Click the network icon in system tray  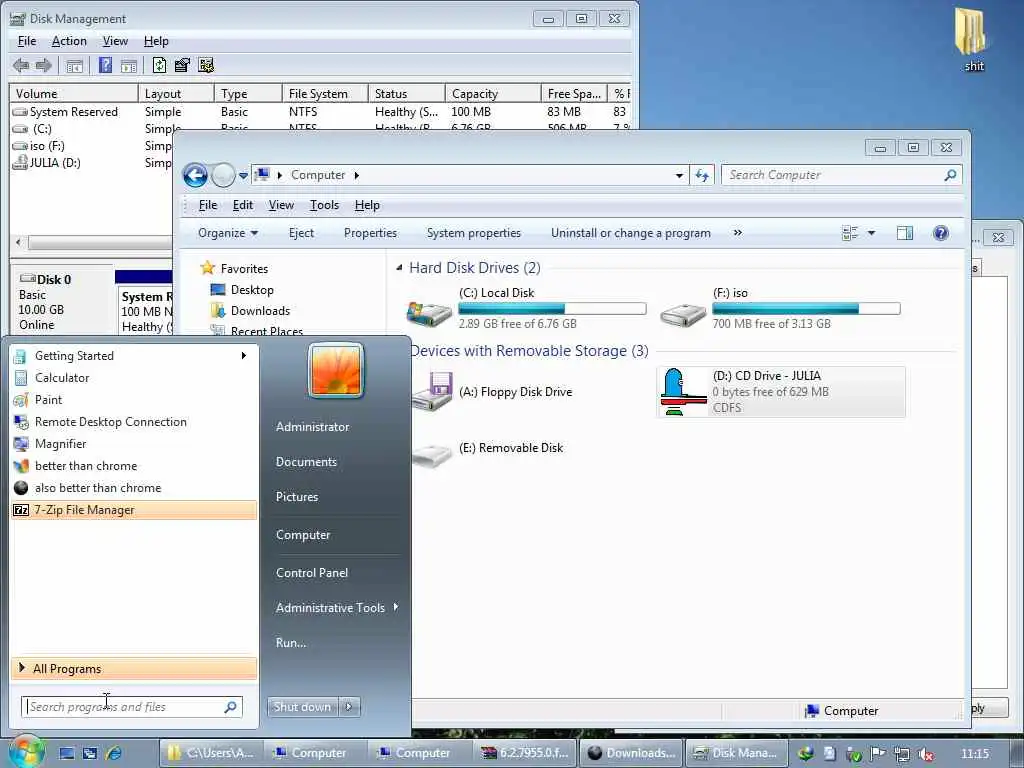(x=901, y=754)
